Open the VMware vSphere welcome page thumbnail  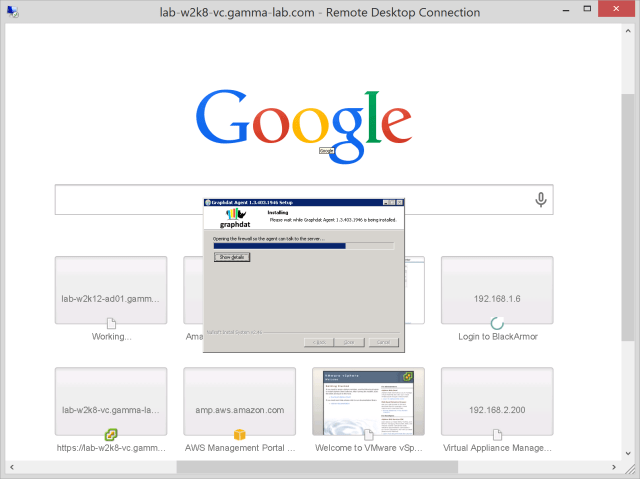pos(369,401)
